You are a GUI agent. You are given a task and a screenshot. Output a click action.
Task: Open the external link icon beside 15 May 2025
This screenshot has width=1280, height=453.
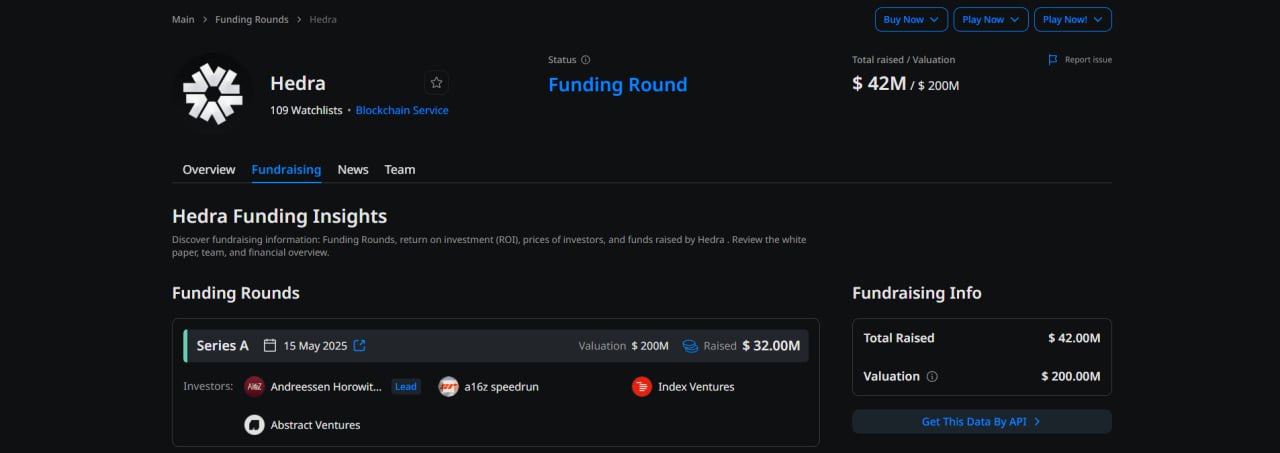coord(360,346)
